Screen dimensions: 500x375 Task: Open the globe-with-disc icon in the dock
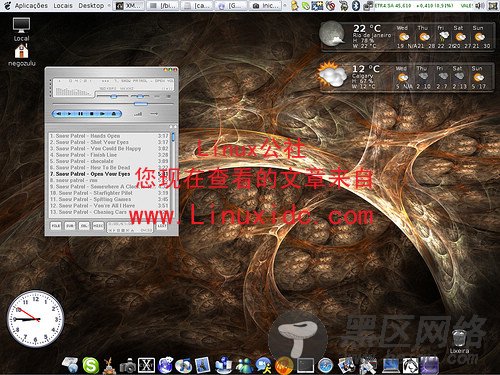(183, 365)
